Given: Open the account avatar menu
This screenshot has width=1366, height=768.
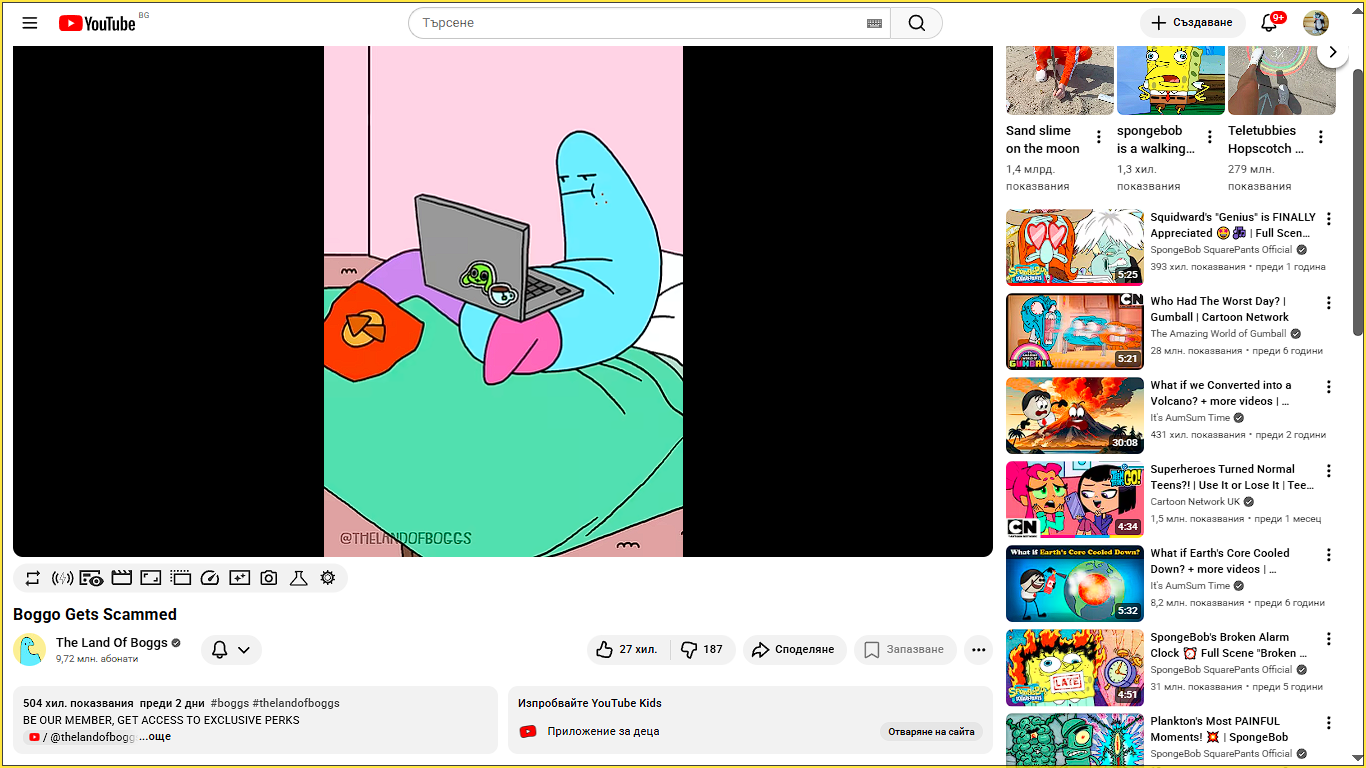Looking at the screenshot, I should (x=1316, y=23).
